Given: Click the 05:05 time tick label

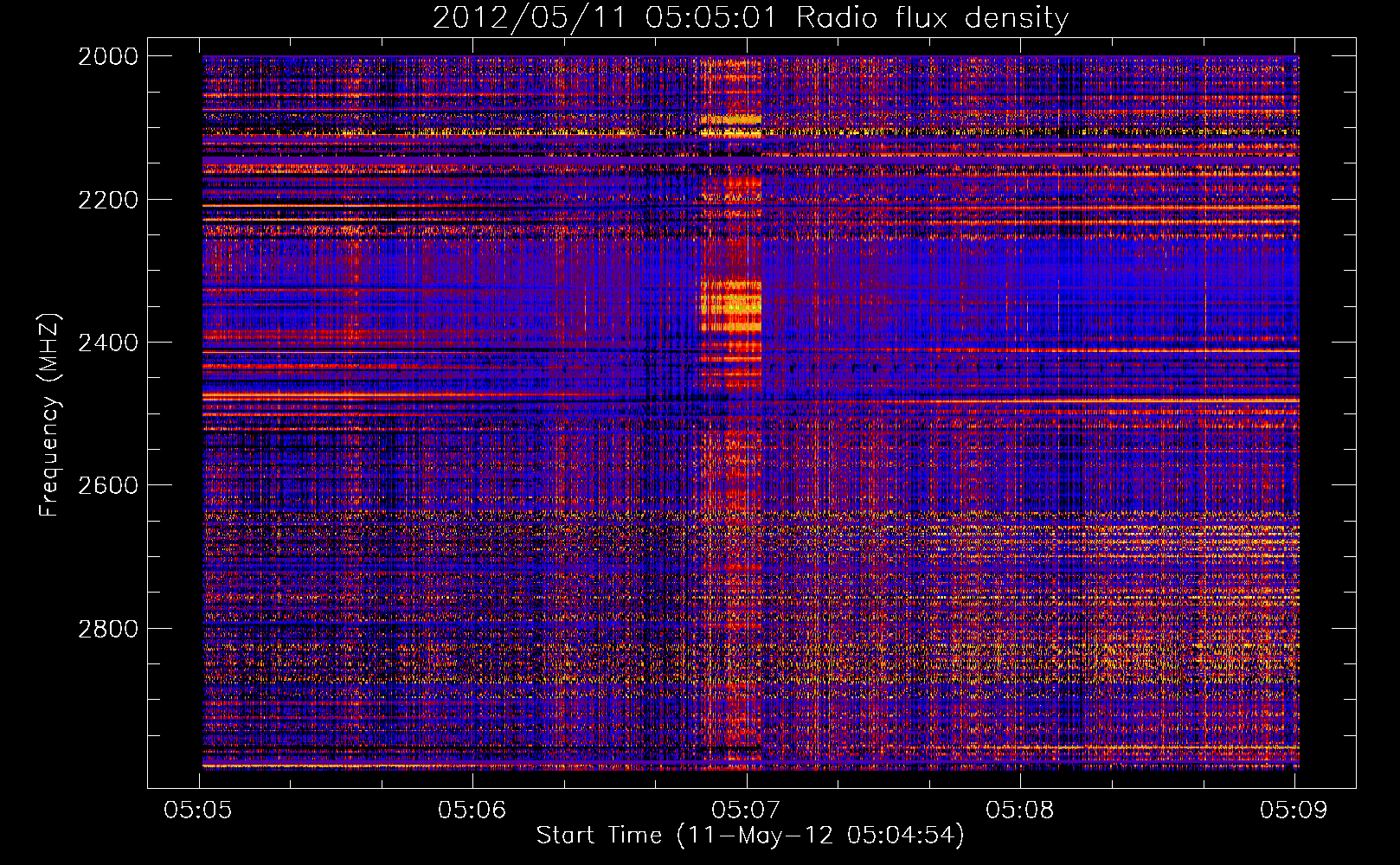Looking at the screenshot, I should click(x=199, y=810).
